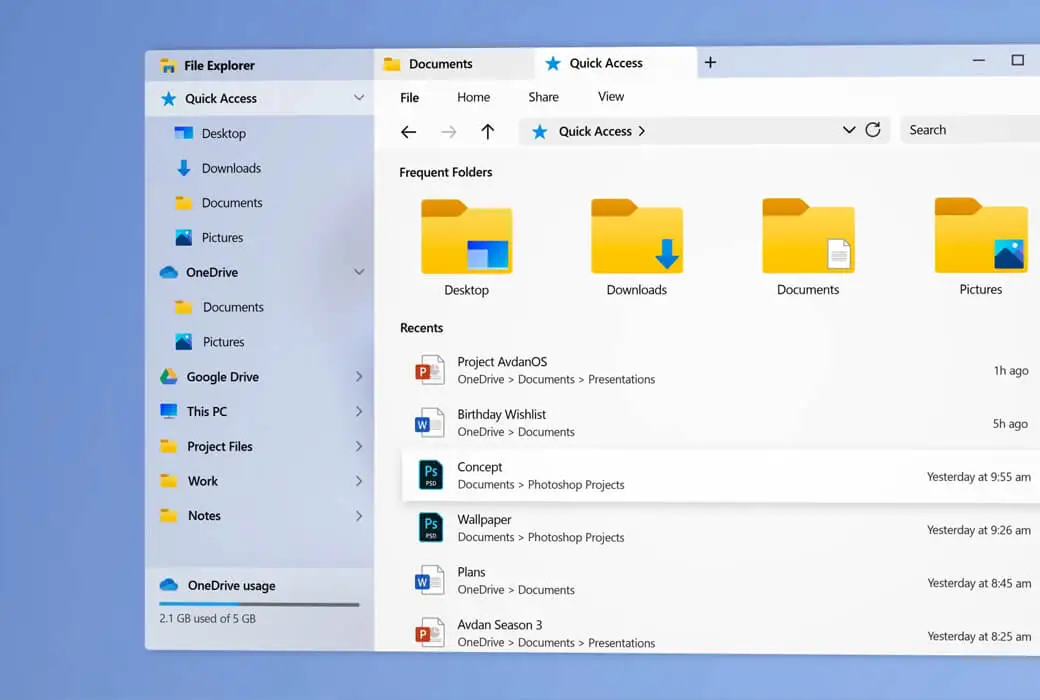This screenshot has width=1040, height=700.
Task: Open the Pictures frequent folder
Action: click(981, 247)
